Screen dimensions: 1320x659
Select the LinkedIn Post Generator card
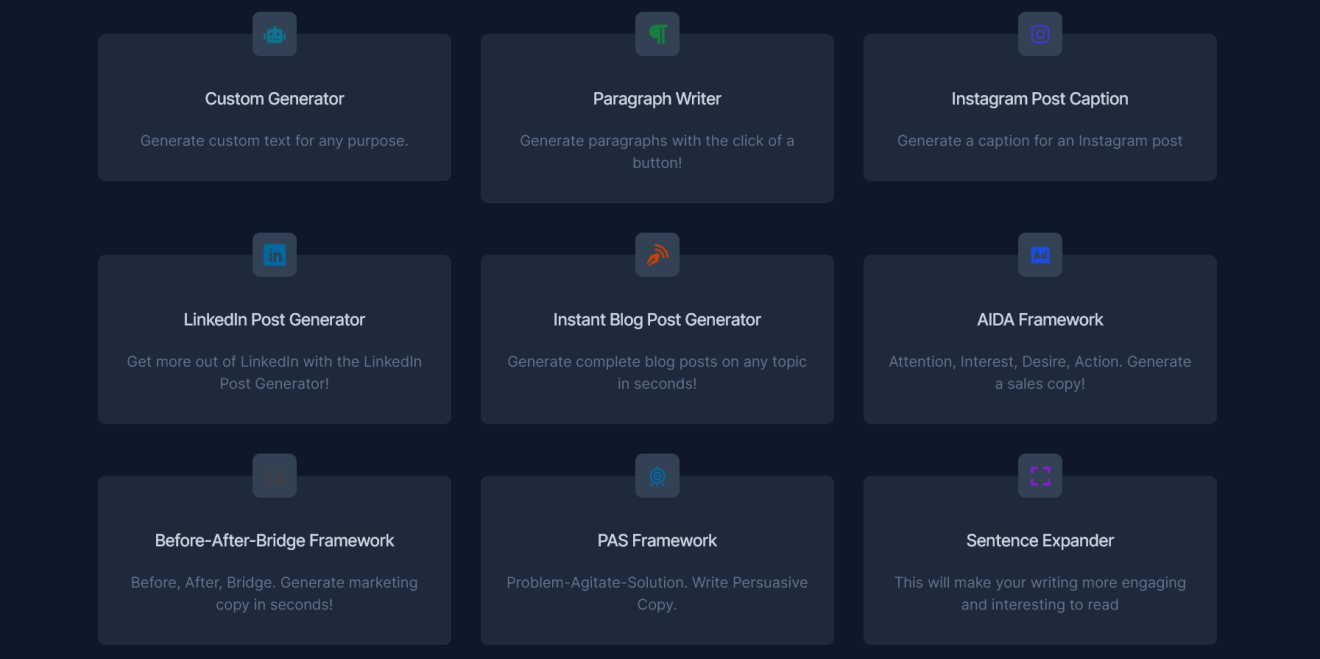(274, 338)
